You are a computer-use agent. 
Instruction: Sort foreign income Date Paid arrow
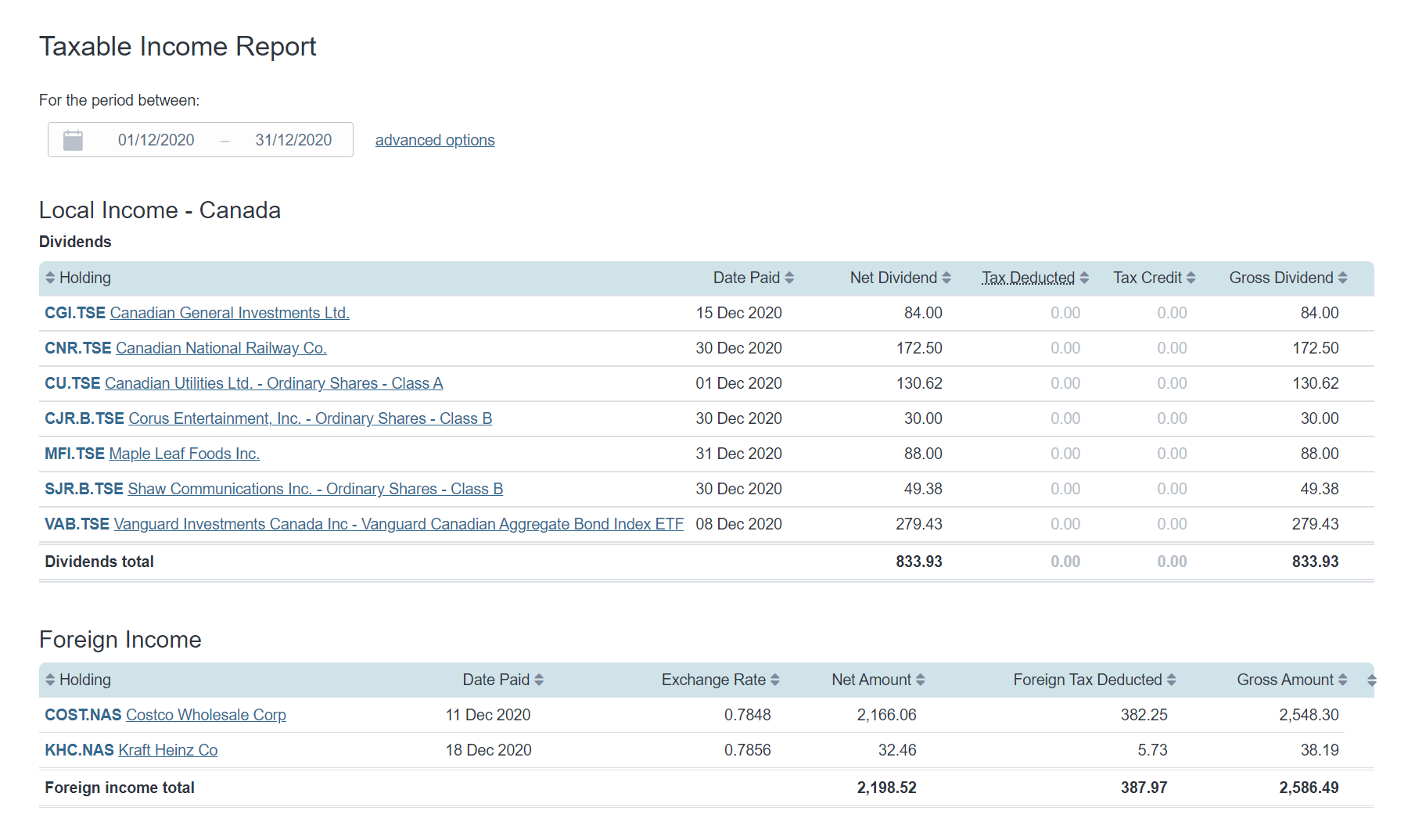pos(539,680)
